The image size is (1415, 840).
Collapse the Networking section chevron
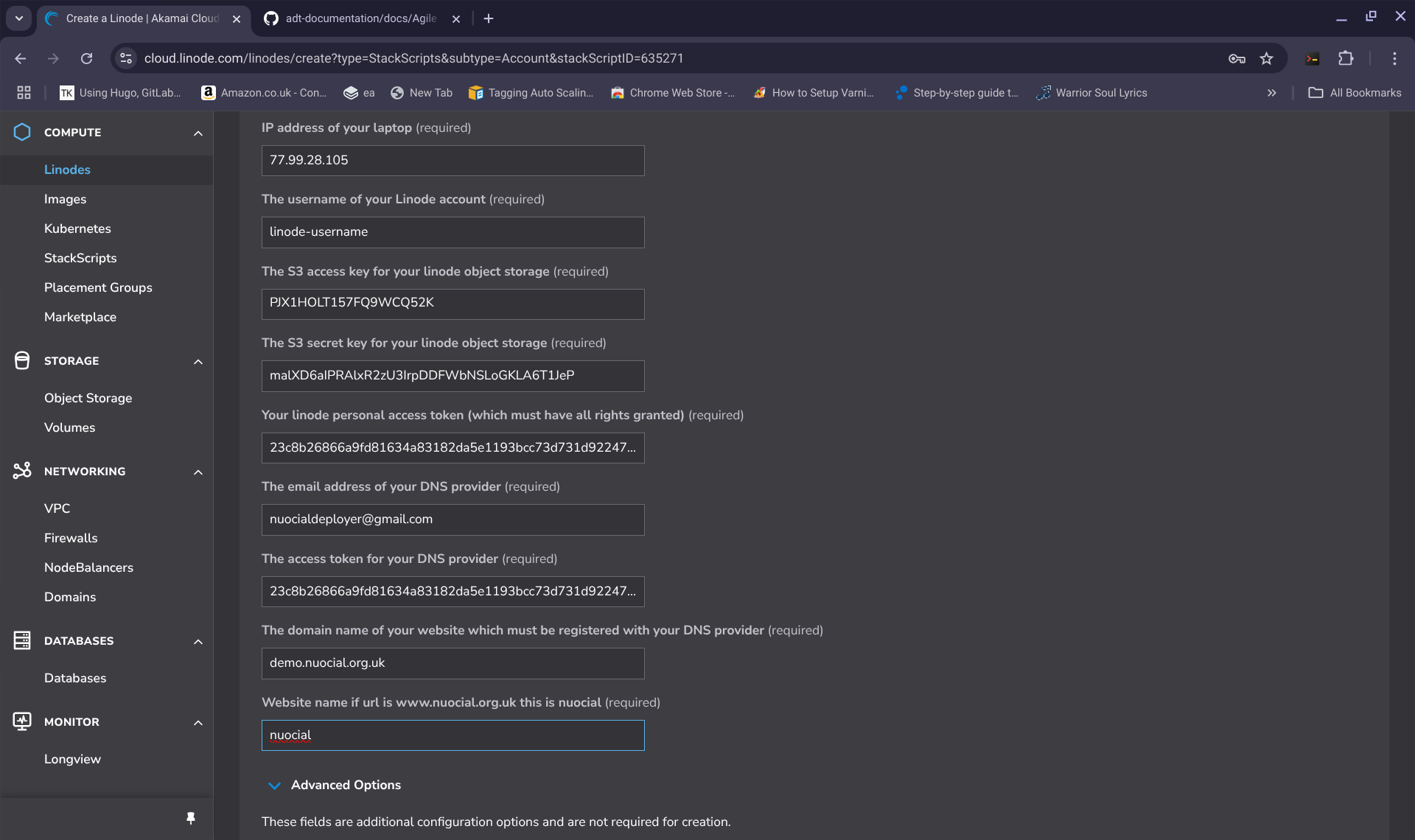(198, 472)
